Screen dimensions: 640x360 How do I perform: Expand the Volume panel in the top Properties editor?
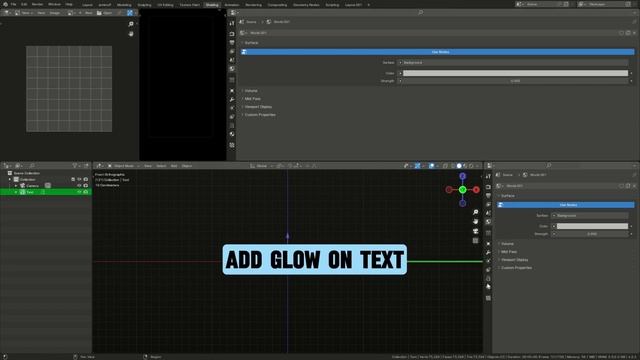(251, 91)
